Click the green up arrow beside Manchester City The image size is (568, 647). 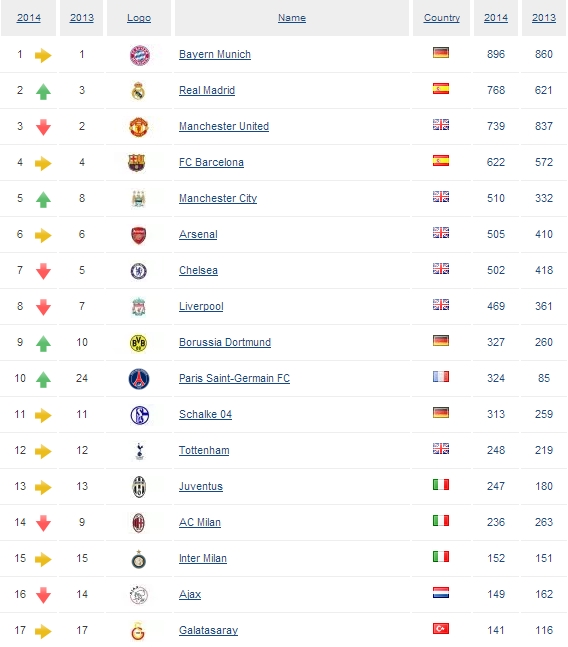click(43, 199)
